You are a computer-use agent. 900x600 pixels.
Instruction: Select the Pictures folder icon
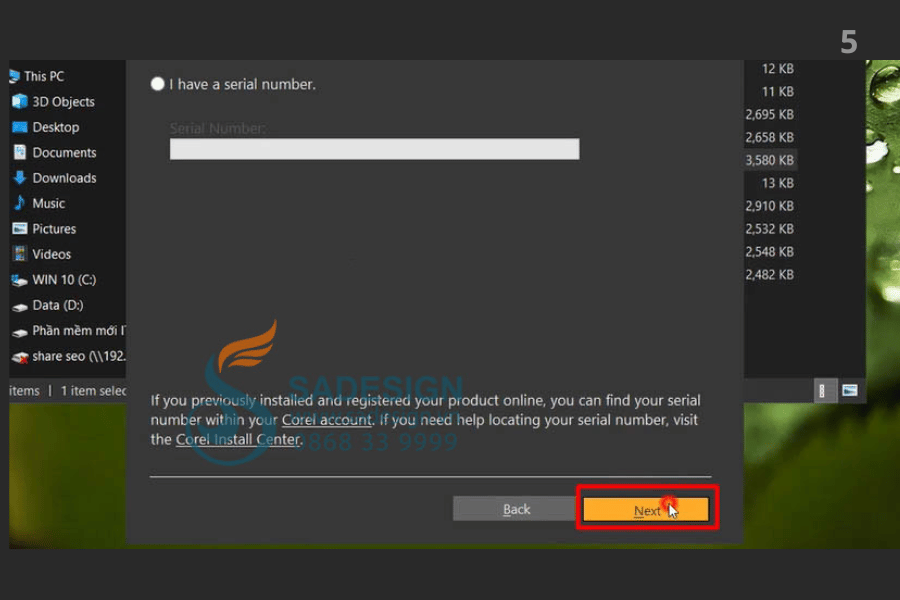20,229
